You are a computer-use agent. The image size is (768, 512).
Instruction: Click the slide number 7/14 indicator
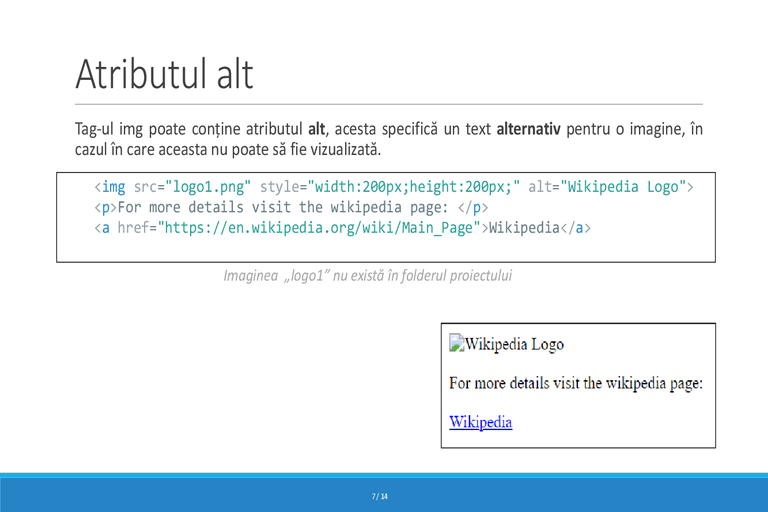[x=380, y=496]
